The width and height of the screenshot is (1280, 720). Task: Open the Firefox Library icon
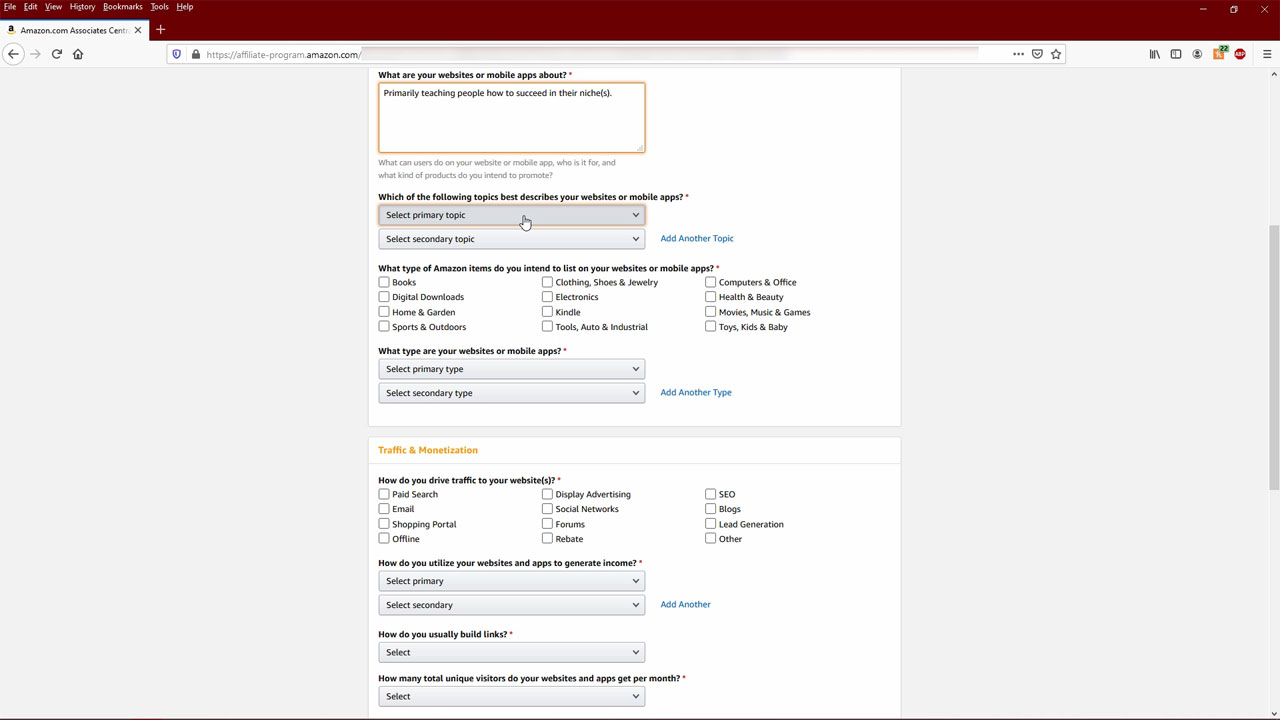click(x=1155, y=54)
